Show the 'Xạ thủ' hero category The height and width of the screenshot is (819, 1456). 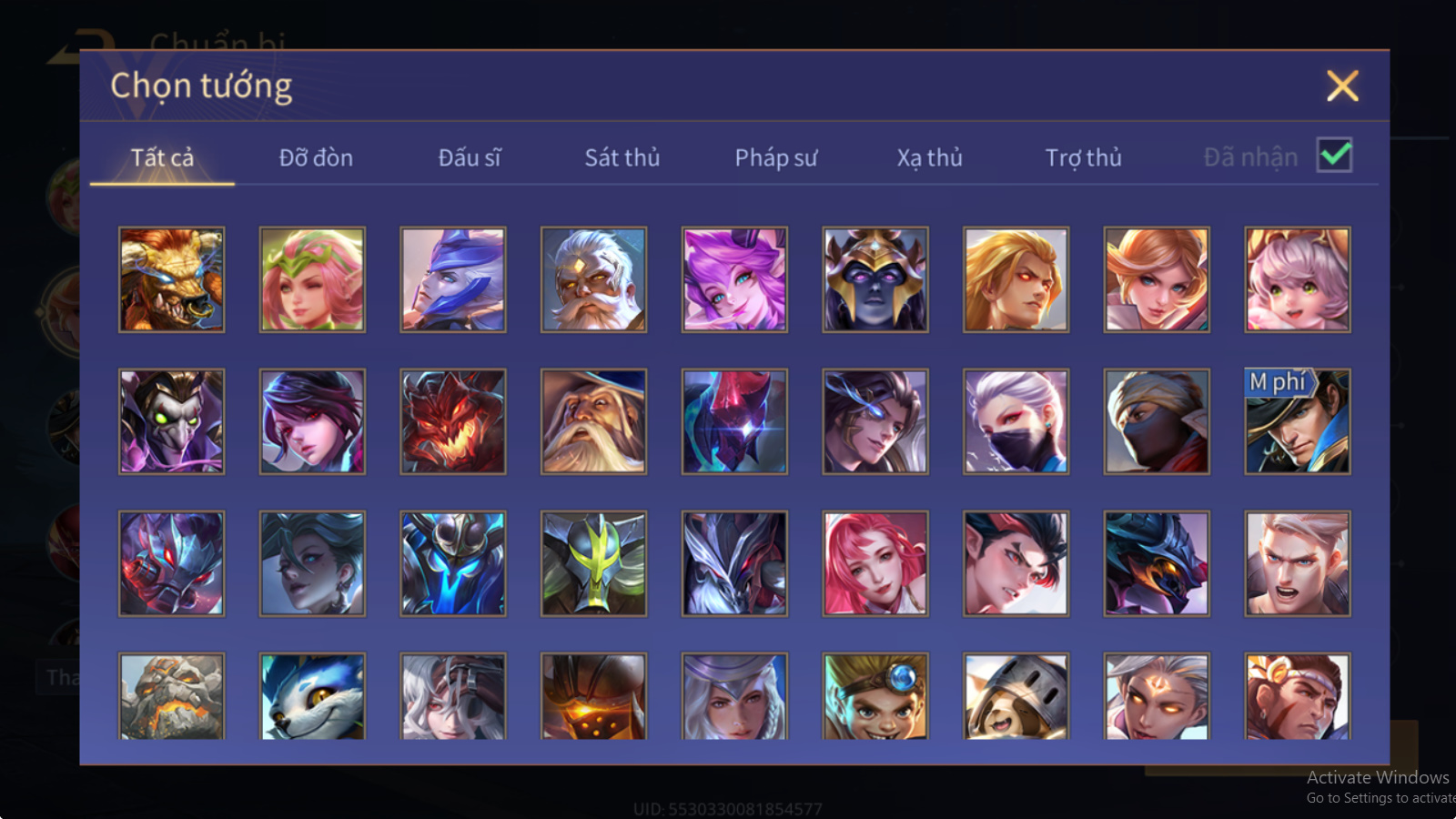tap(929, 157)
